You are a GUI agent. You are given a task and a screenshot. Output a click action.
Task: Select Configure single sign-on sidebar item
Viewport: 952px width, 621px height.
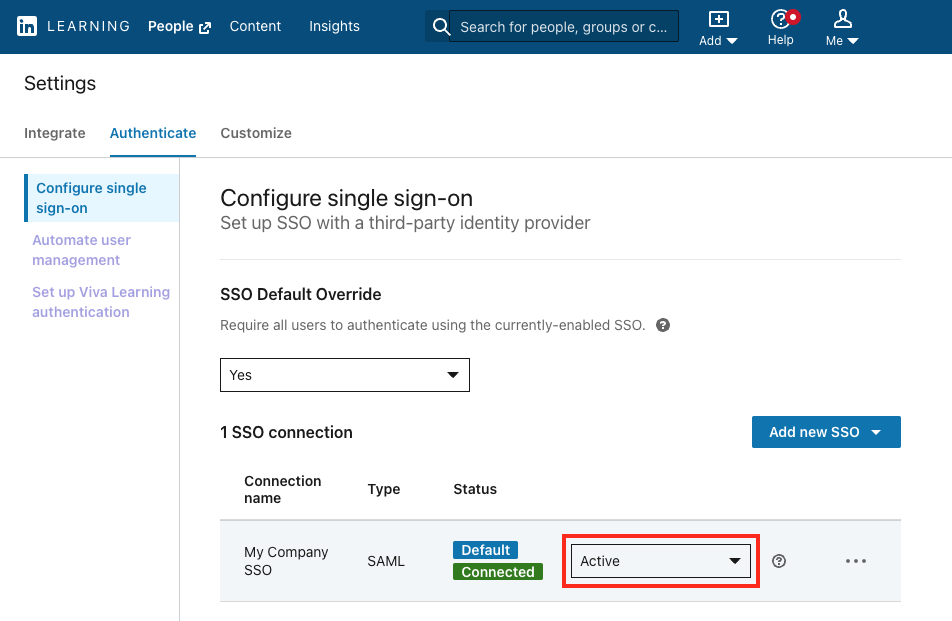(102, 198)
